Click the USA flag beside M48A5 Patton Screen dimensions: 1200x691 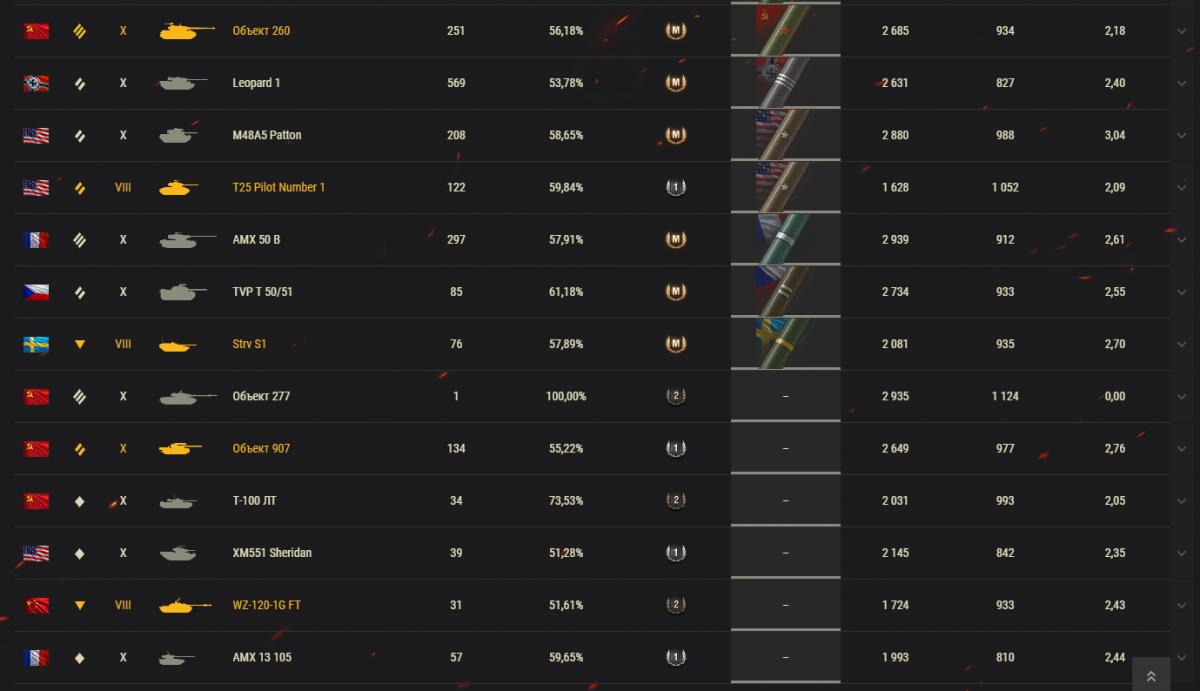click(36, 135)
